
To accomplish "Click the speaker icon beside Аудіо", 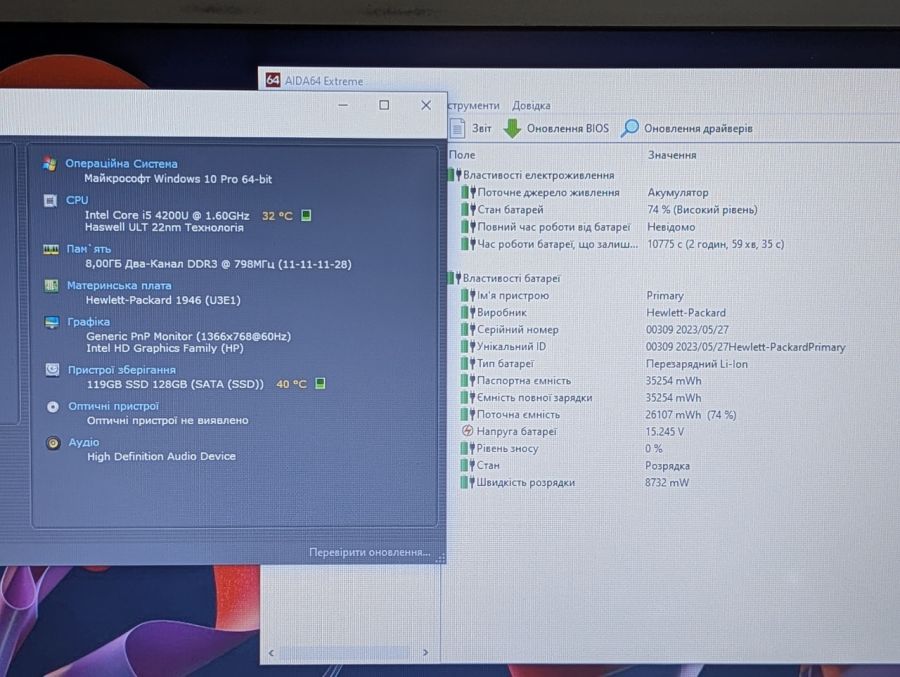I will click(x=53, y=443).
